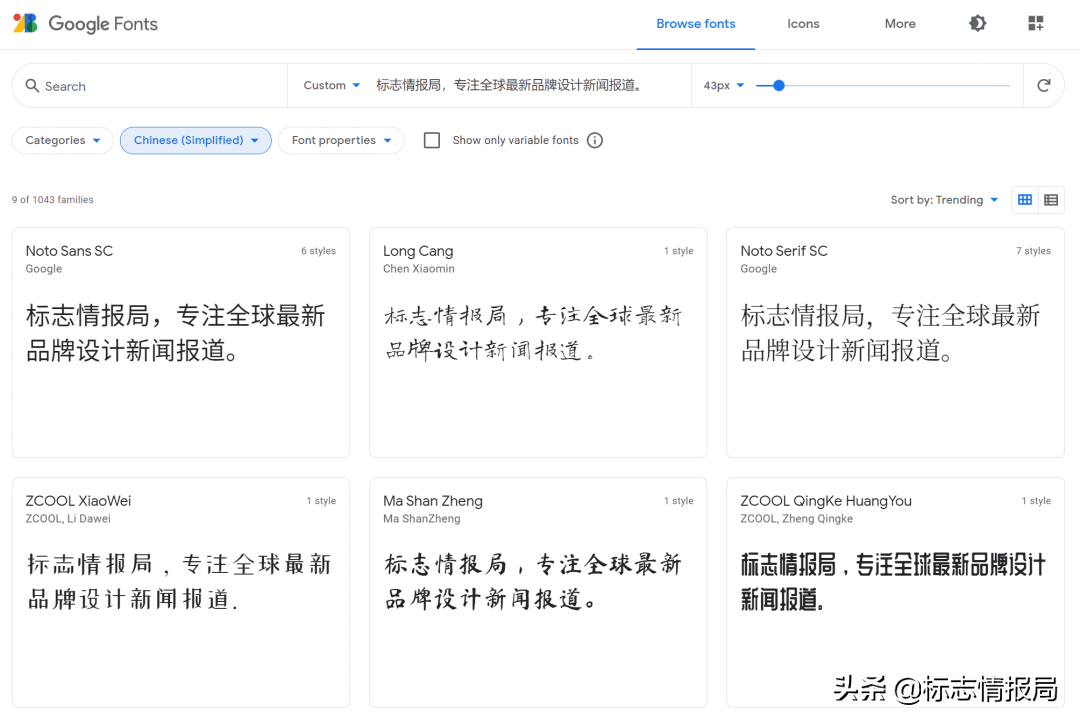Click the font size slider handle
Image resolution: width=1080 pixels, height=724 pixels.
[x=779, y=86]
